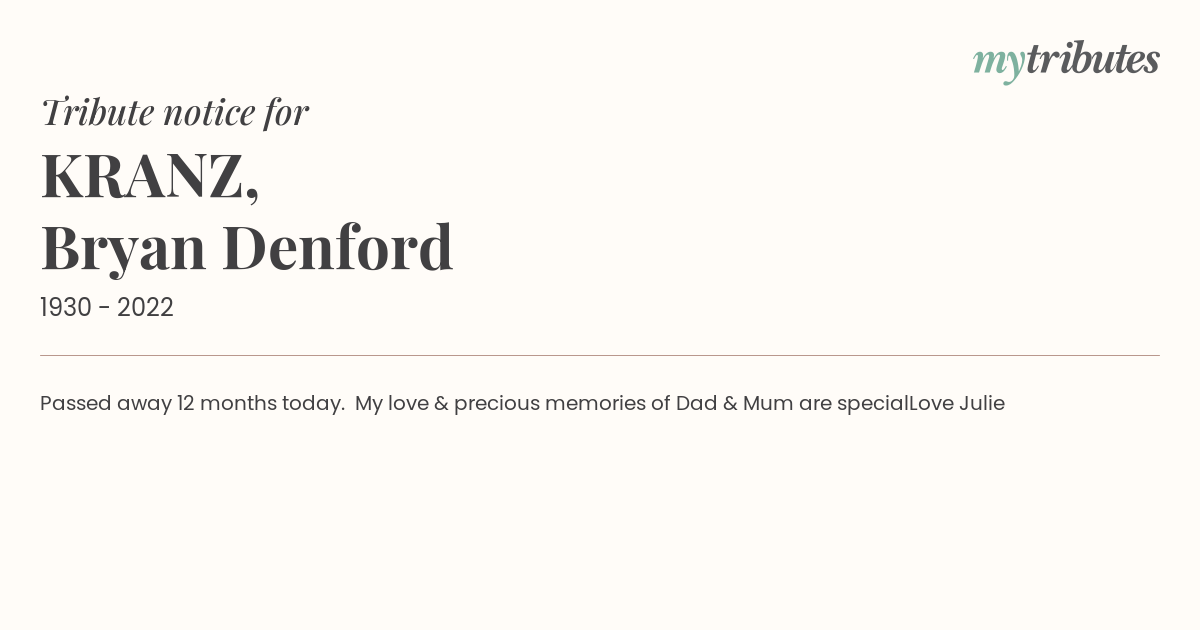Click the dark "tributes" word in logo

[1093, 59]
